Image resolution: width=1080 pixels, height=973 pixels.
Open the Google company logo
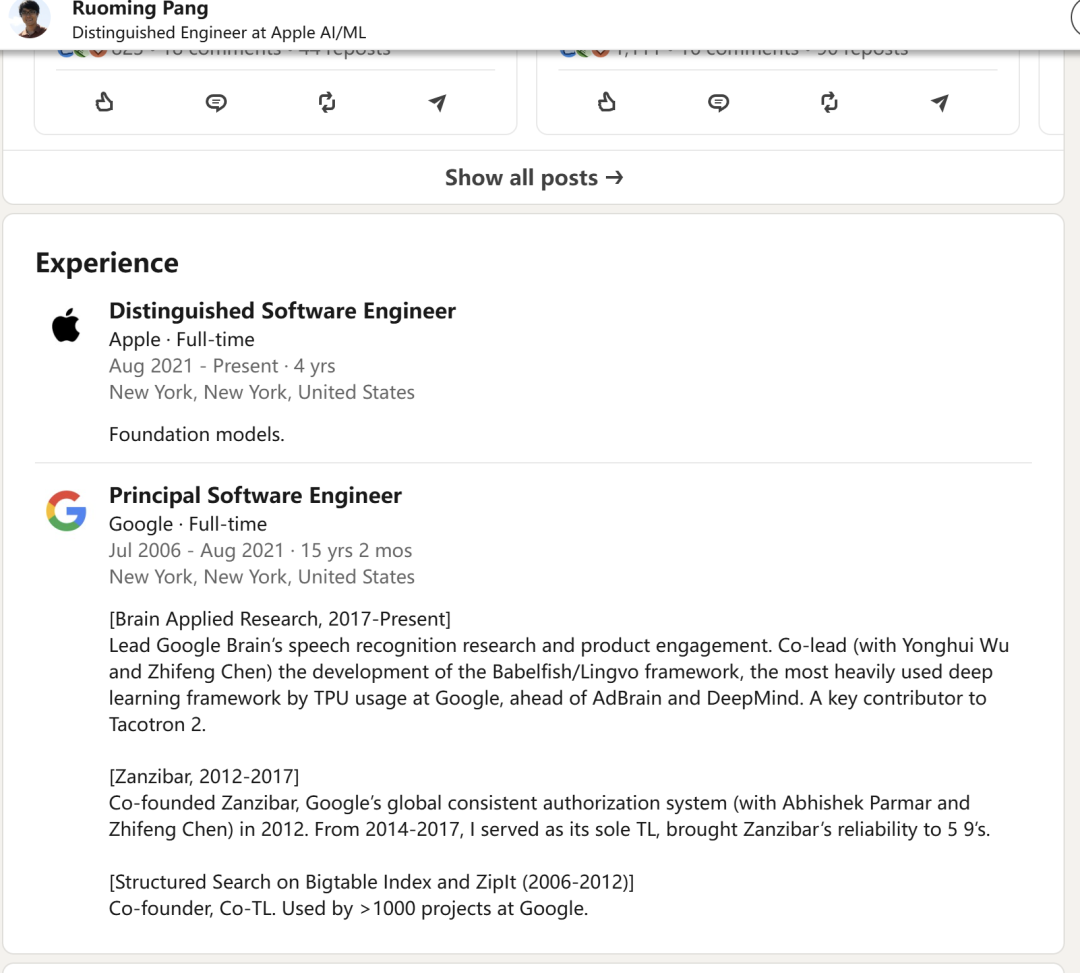(x=66, y=510)
